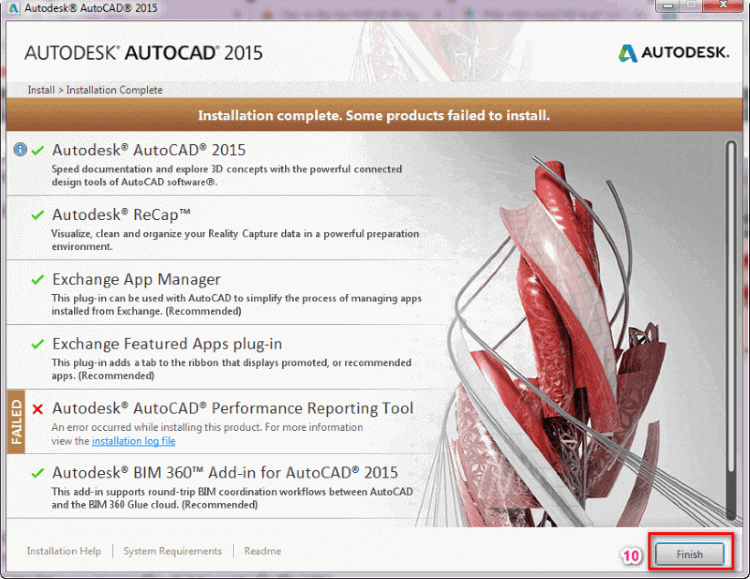Select the AutoCAD Performance Reporting Tool title
The width and height of the screenshot is (750, 579).
tap(232, 408)
